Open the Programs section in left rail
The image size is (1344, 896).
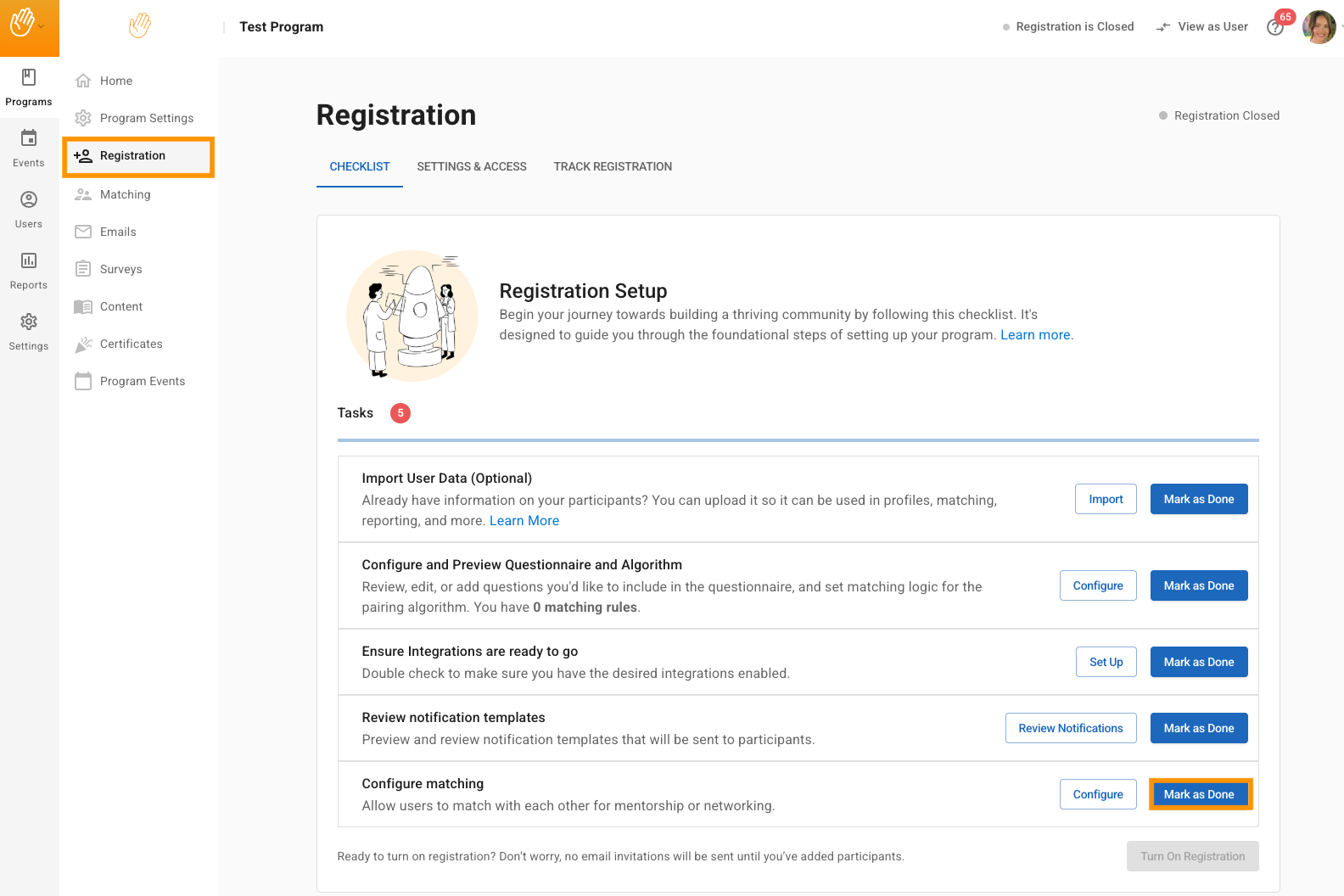(x=29, y=87)
